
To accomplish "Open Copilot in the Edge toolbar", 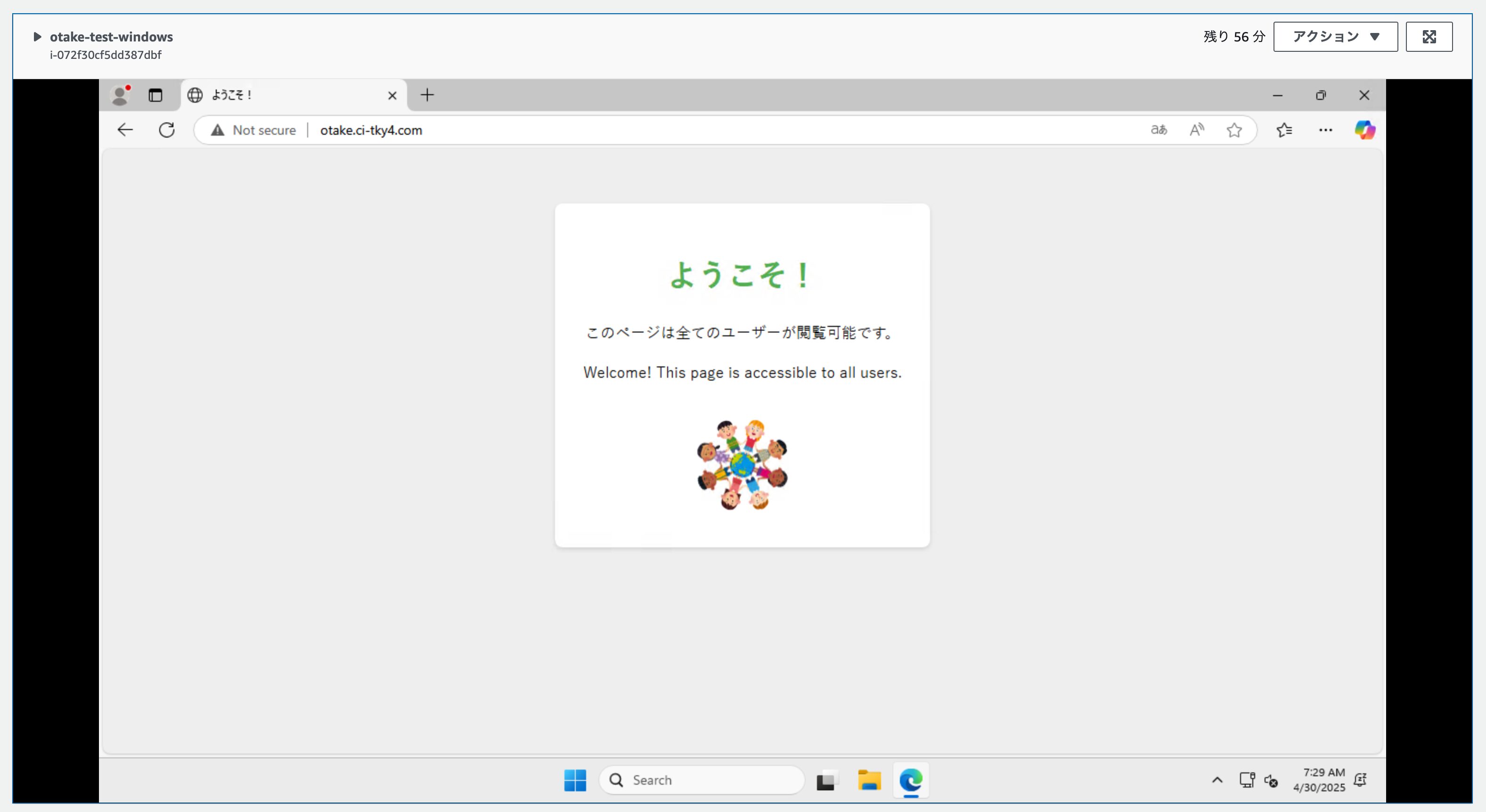I will click(1365, 130).
